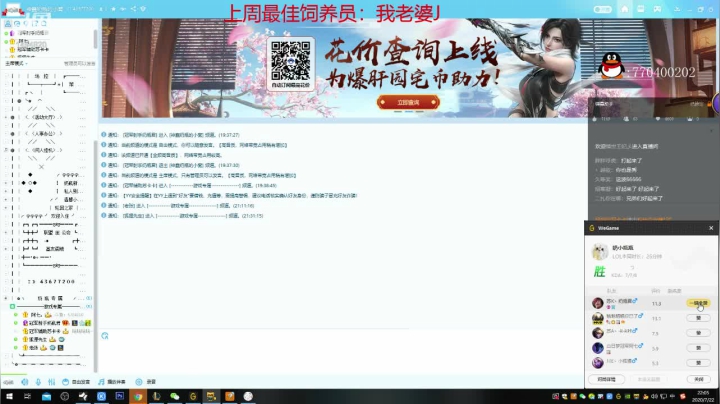This screenshot has height=404, width=720.
Task: Click in the chat message input area
Action: tap(341, 356)
